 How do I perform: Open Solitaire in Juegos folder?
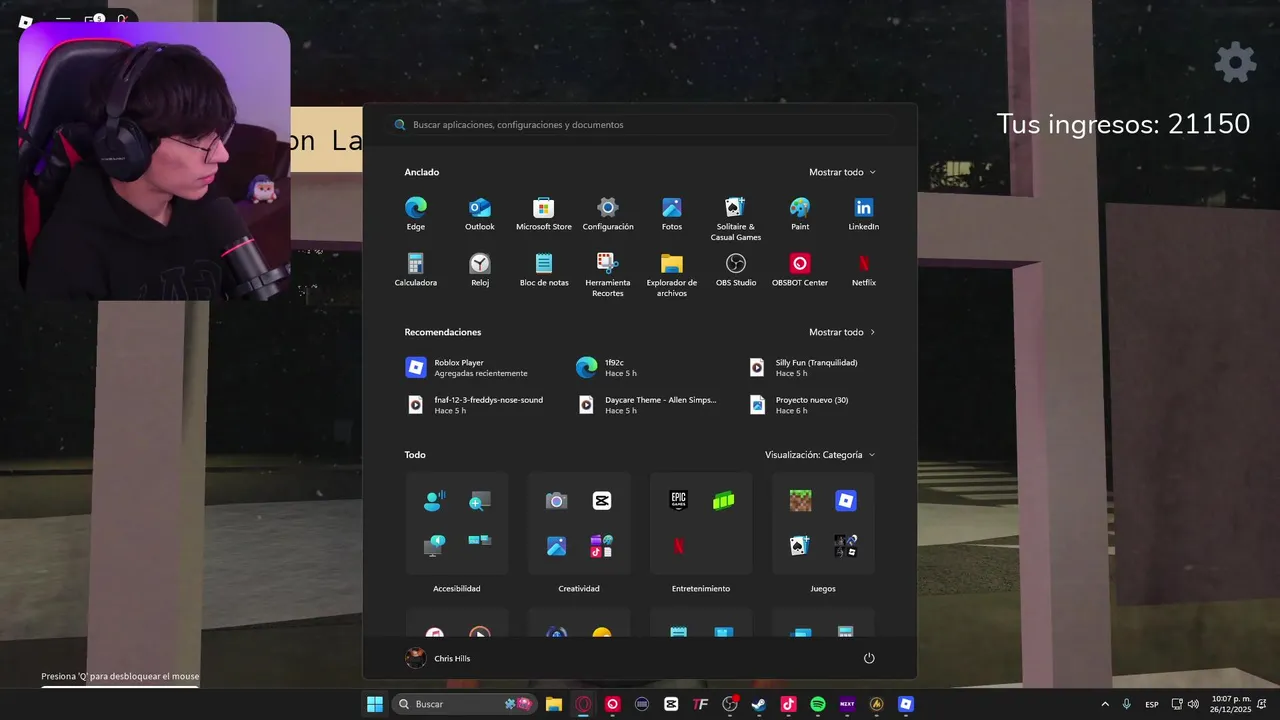[x=800, y=546]
